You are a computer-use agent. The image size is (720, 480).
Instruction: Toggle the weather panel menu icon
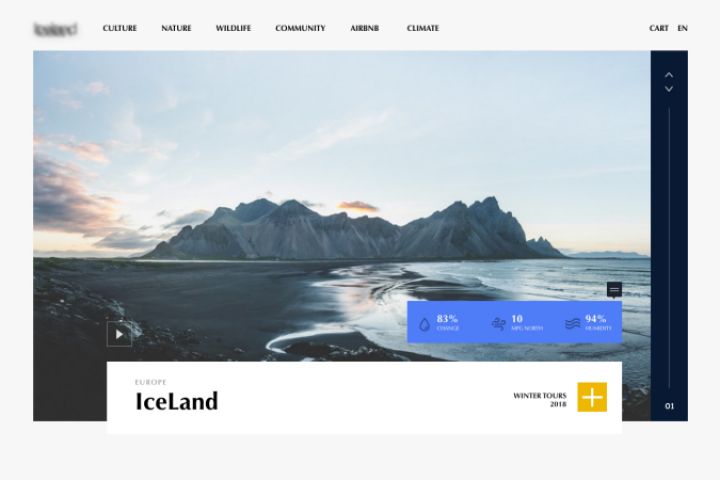pyautogui.click(x=614, y=289)
